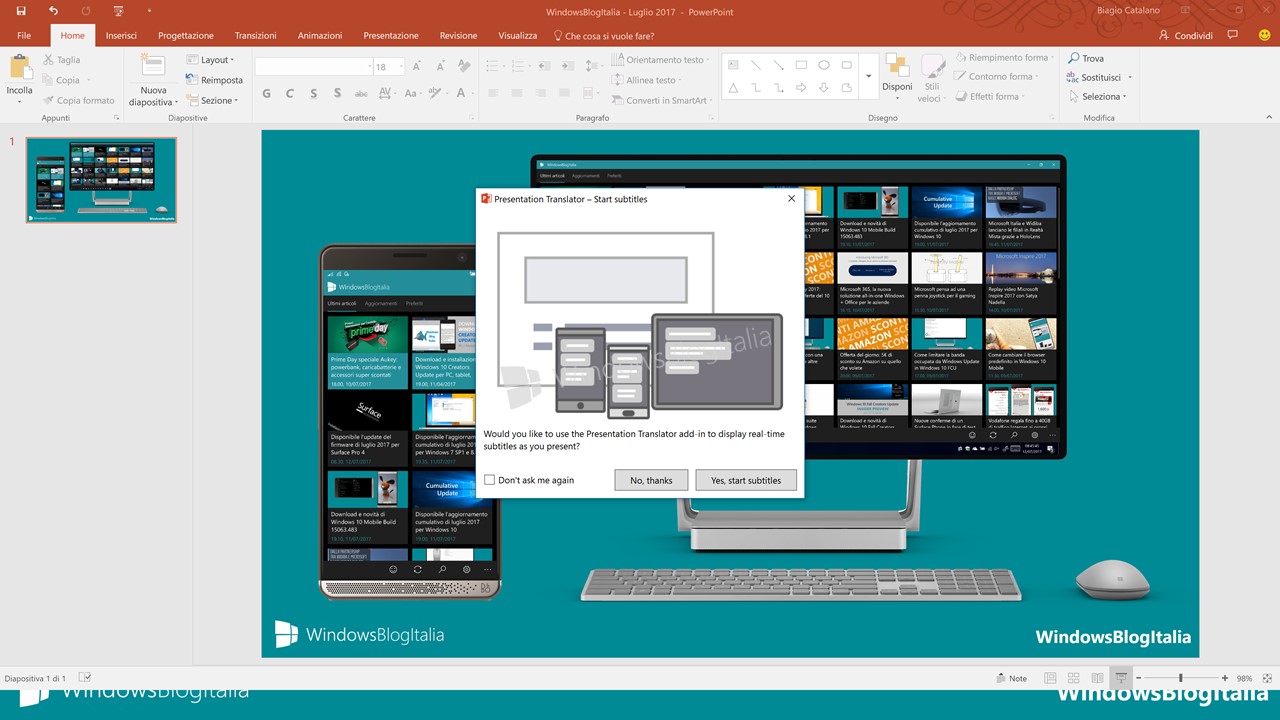This screenshot has height=720, width=1280.
Task: Select slide 1 thumbnail in the panel
Action: pyautogui.click(x=101, y=180)
